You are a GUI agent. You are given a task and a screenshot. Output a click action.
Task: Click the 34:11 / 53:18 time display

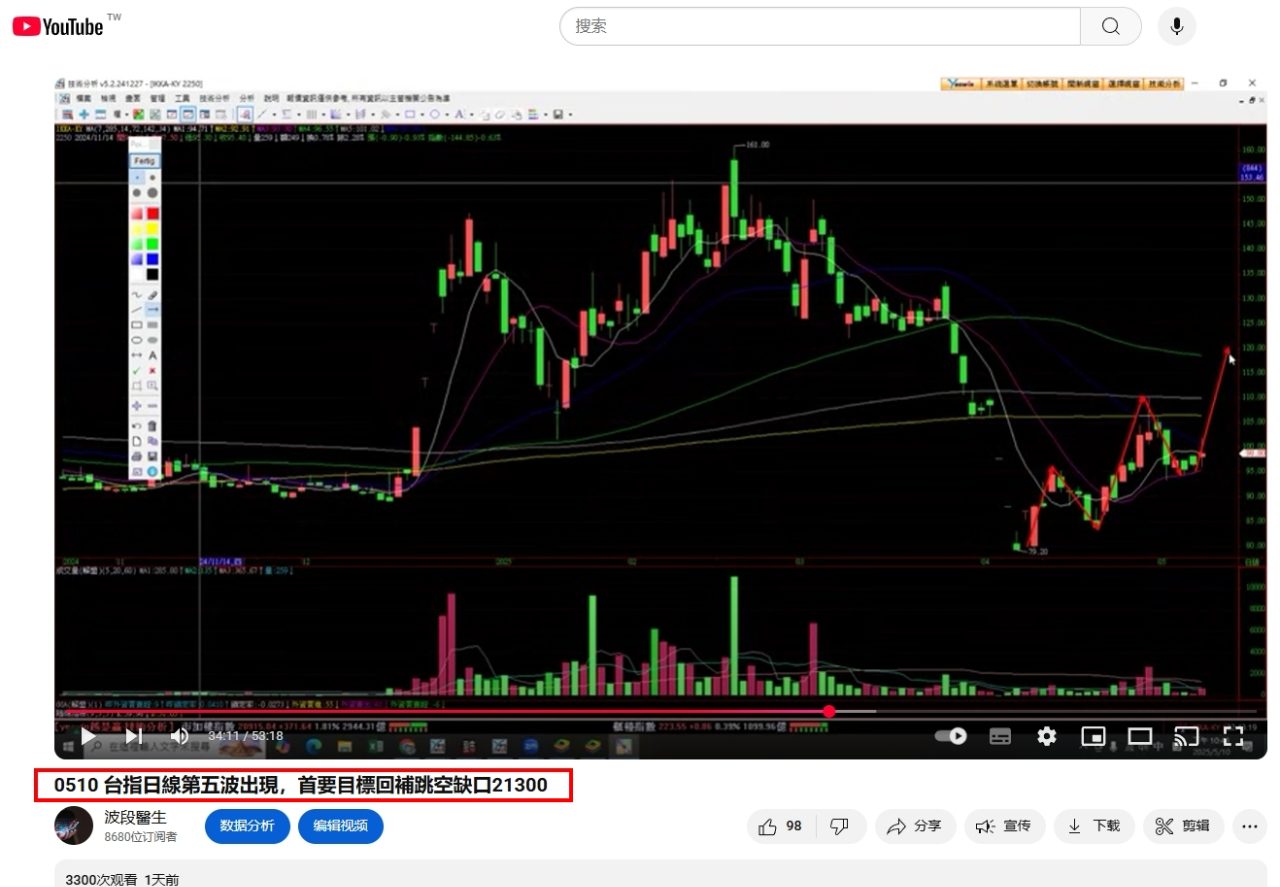[246, 736]
